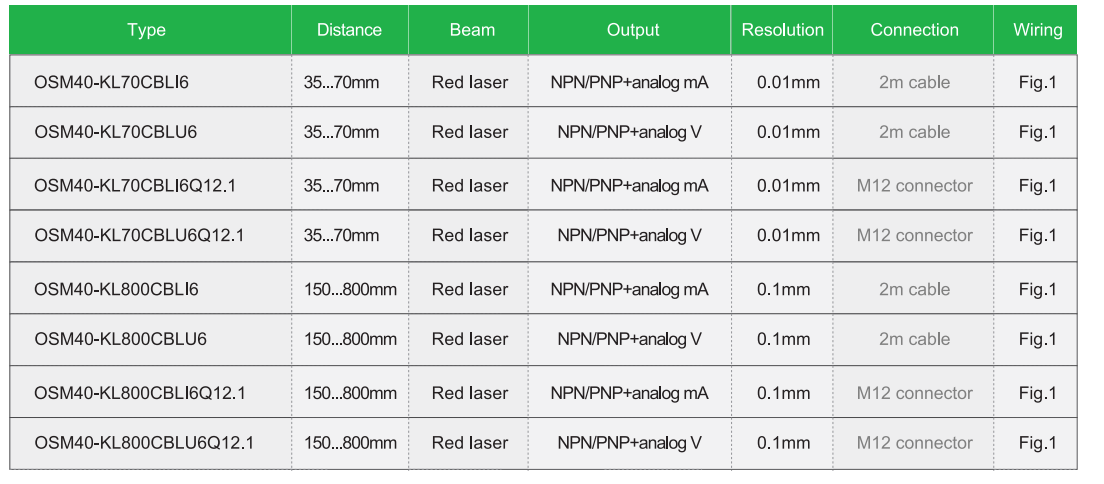Open Fig.1 wiring in last row
This screenshot has width=1104, height=484.
[1037, 442]
